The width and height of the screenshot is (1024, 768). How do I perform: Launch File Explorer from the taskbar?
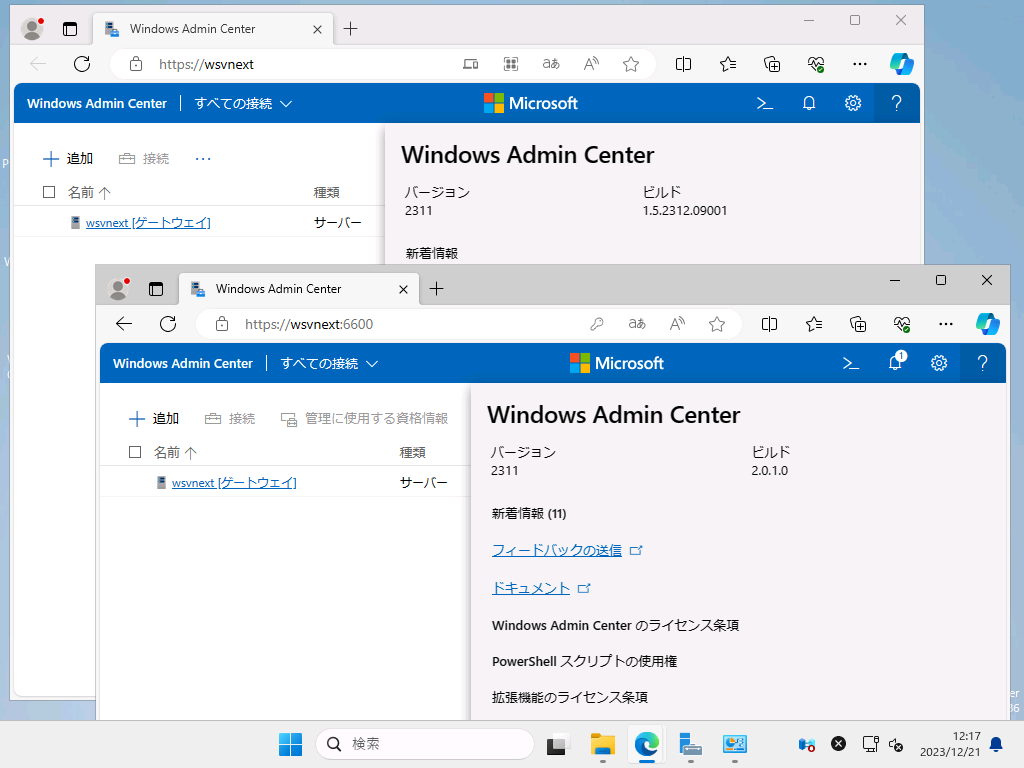click(601, 744)
